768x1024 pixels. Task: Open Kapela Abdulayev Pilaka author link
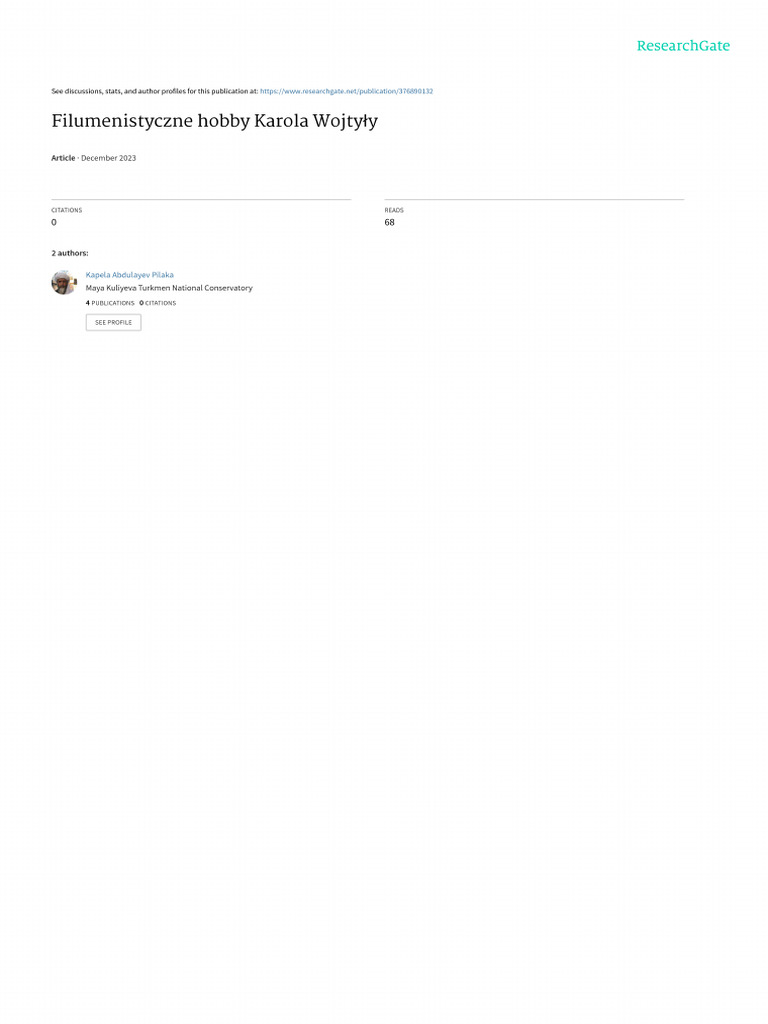coord(129,275)
